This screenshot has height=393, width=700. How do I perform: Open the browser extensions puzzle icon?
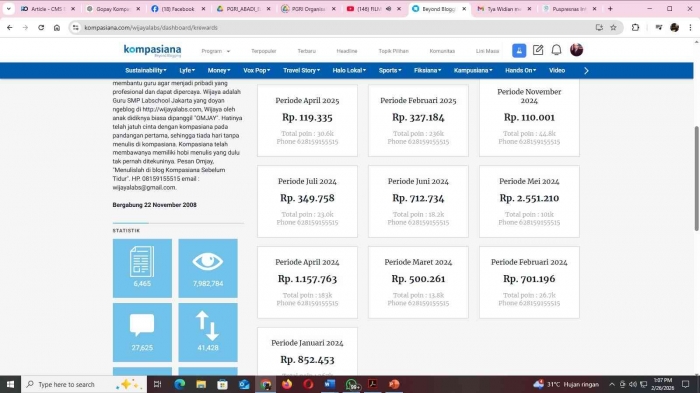coord(635,28)
